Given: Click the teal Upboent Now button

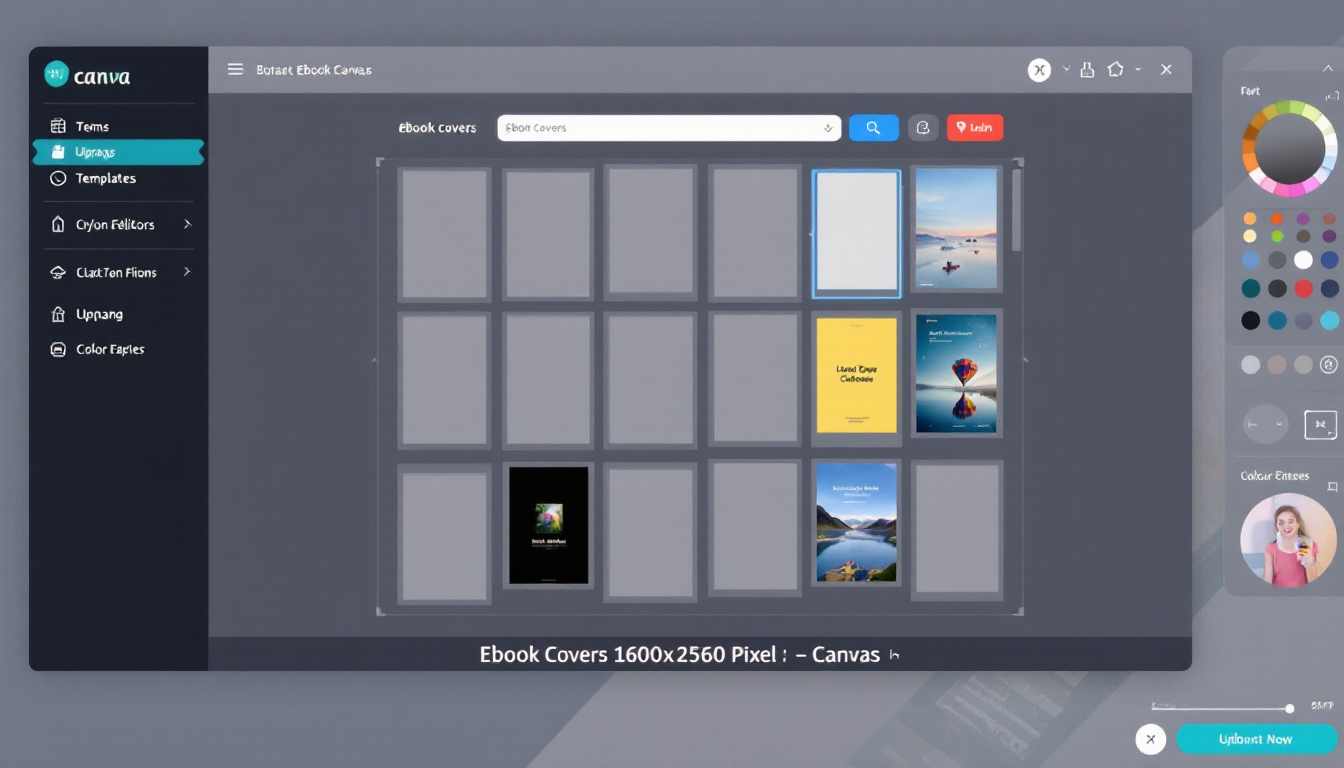Looking at the screenshot, I should [1256, 739].
